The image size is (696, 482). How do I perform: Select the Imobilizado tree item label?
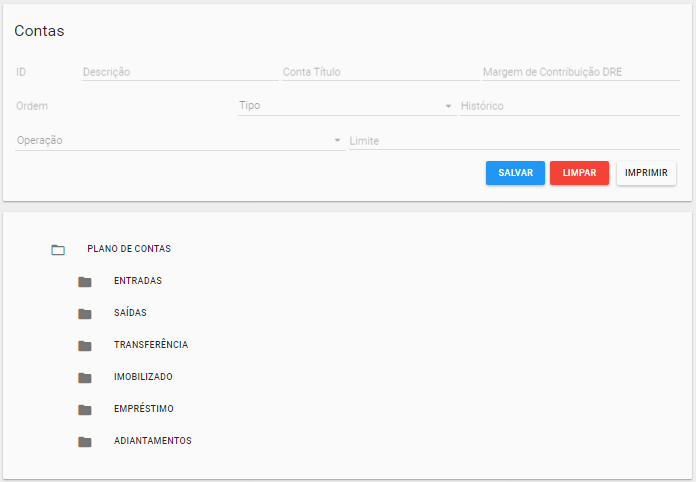(143, 377)
